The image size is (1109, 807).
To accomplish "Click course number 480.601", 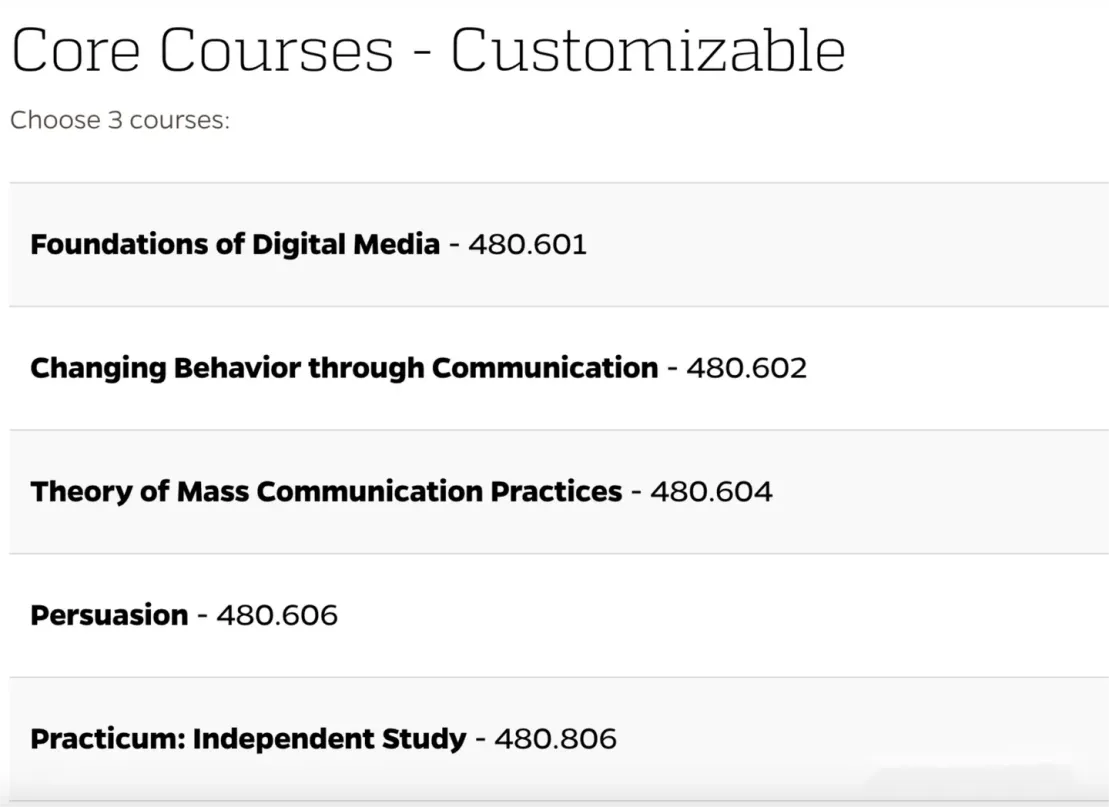I will pyautogui.click(x=527, y=244).
